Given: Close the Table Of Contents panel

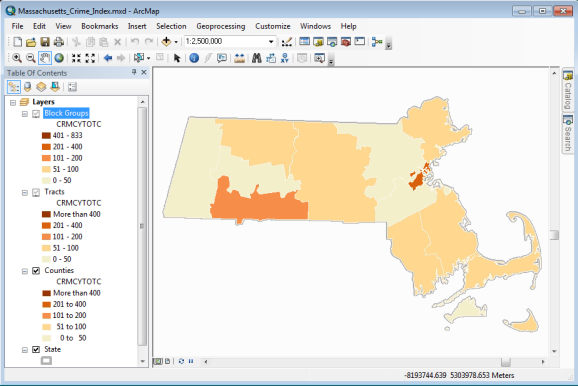Looking at the screenshot, I should coord(144,72).
